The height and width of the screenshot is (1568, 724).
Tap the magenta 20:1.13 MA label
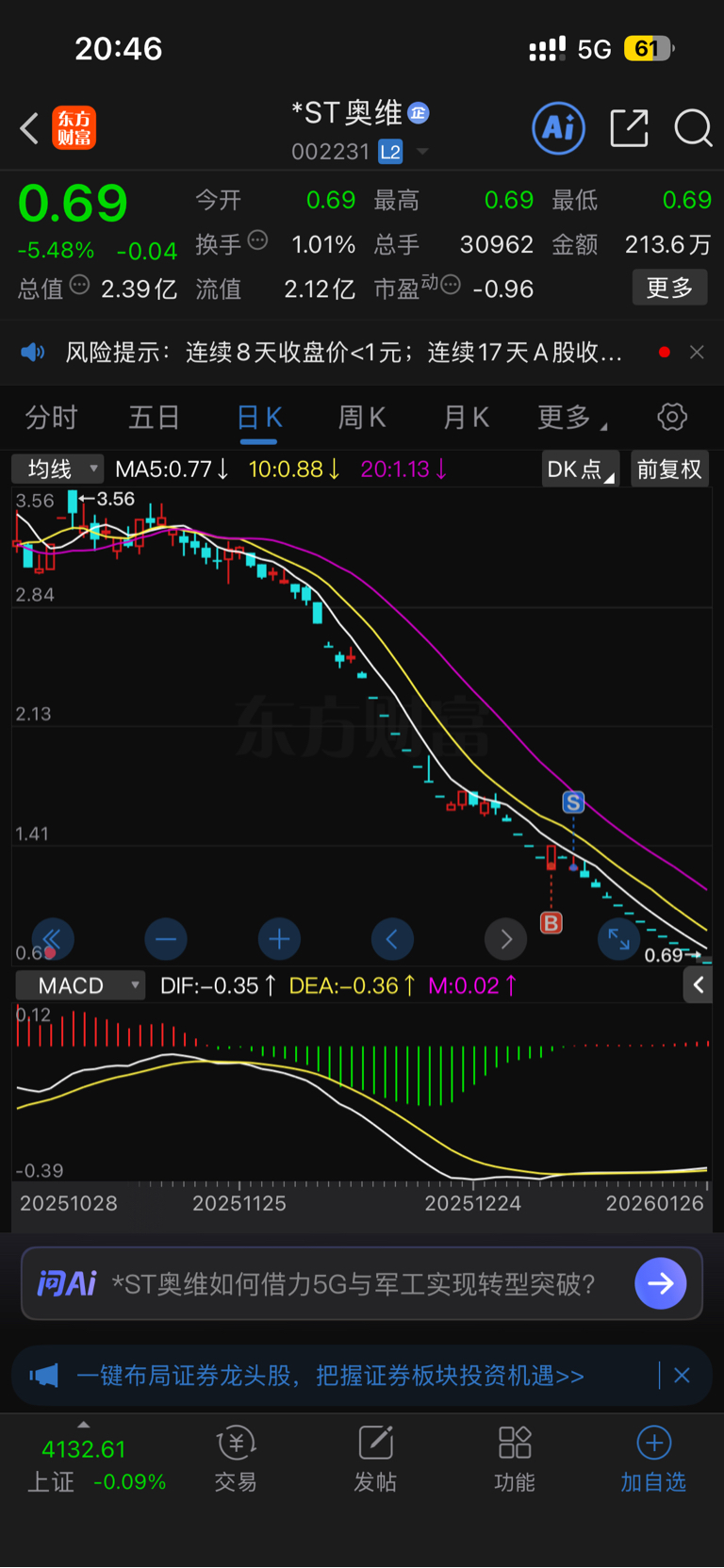pos(404,469)
